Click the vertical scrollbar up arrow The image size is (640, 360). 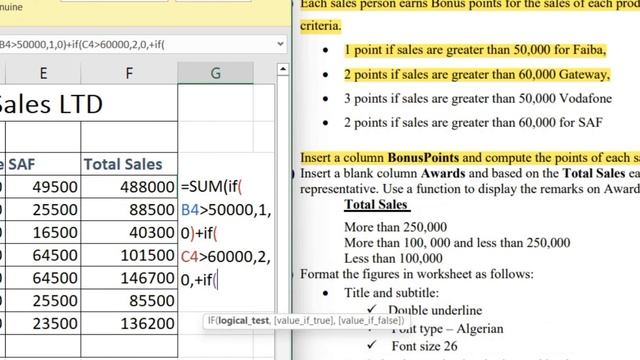pos(282,69)
